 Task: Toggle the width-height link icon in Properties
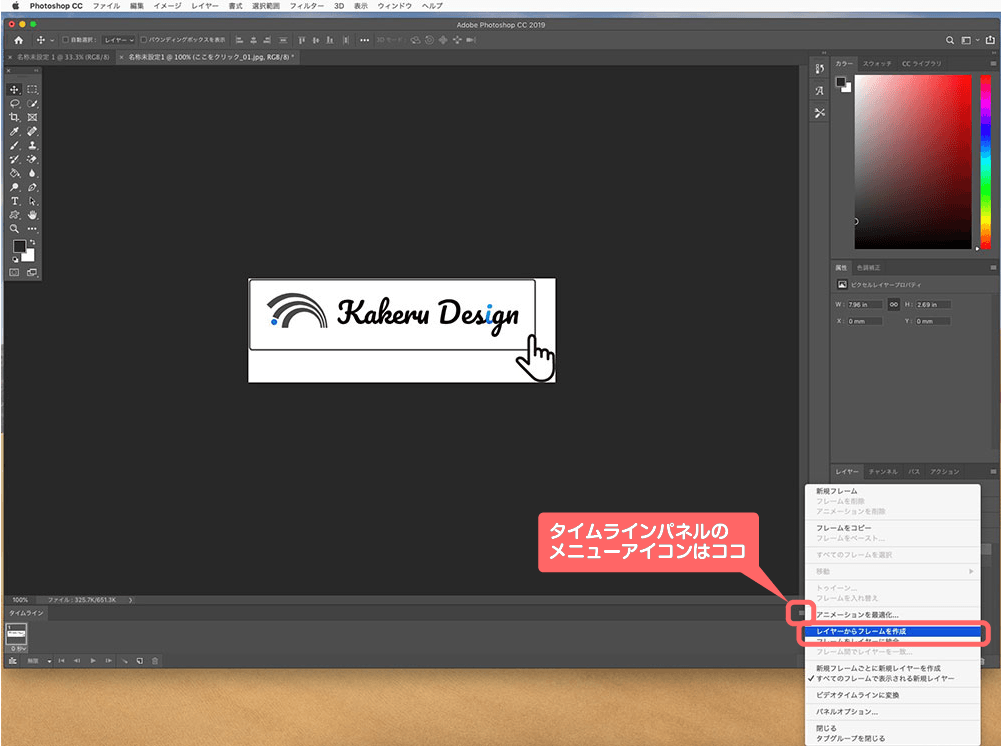coord(894,305)
